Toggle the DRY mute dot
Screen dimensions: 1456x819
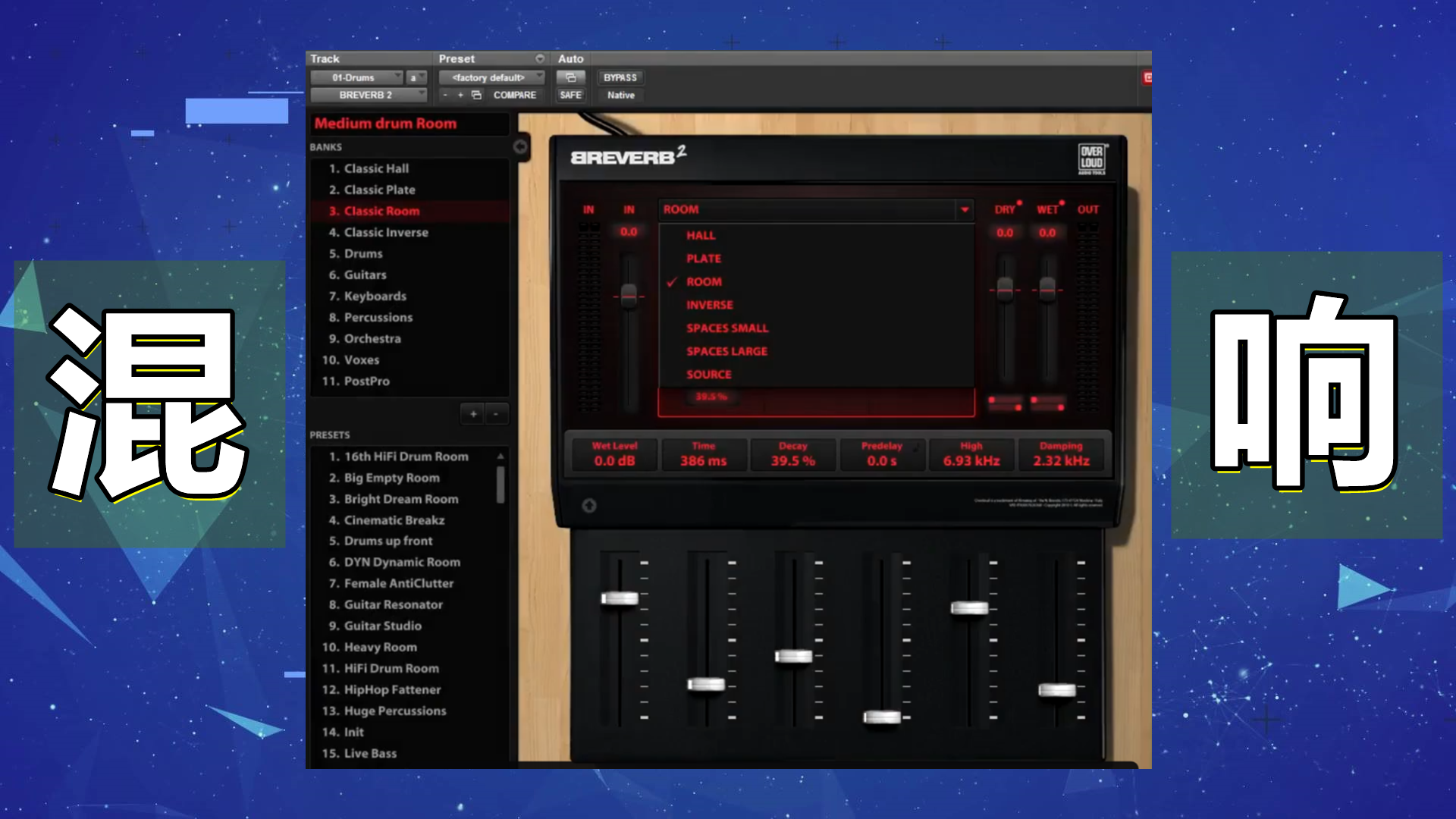(1019, 202)
